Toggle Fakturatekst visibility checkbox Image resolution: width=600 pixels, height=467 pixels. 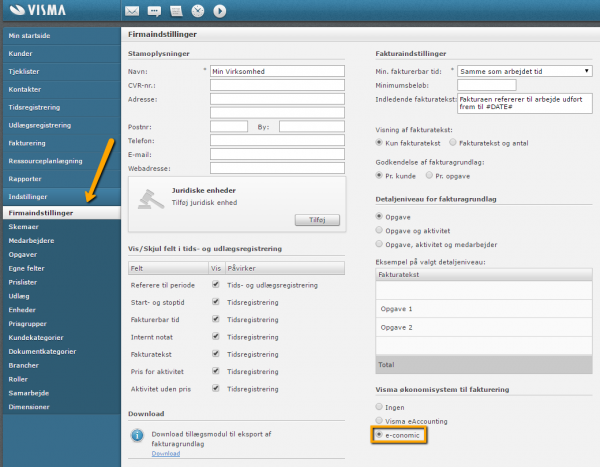point(216,354)
